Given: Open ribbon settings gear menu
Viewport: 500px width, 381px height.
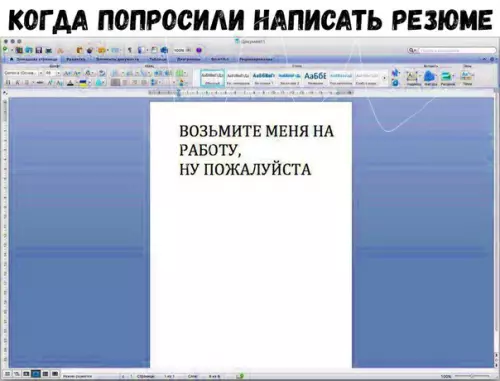Looking at the screenshot, I should pyautogui.click(x=492, y=59).
